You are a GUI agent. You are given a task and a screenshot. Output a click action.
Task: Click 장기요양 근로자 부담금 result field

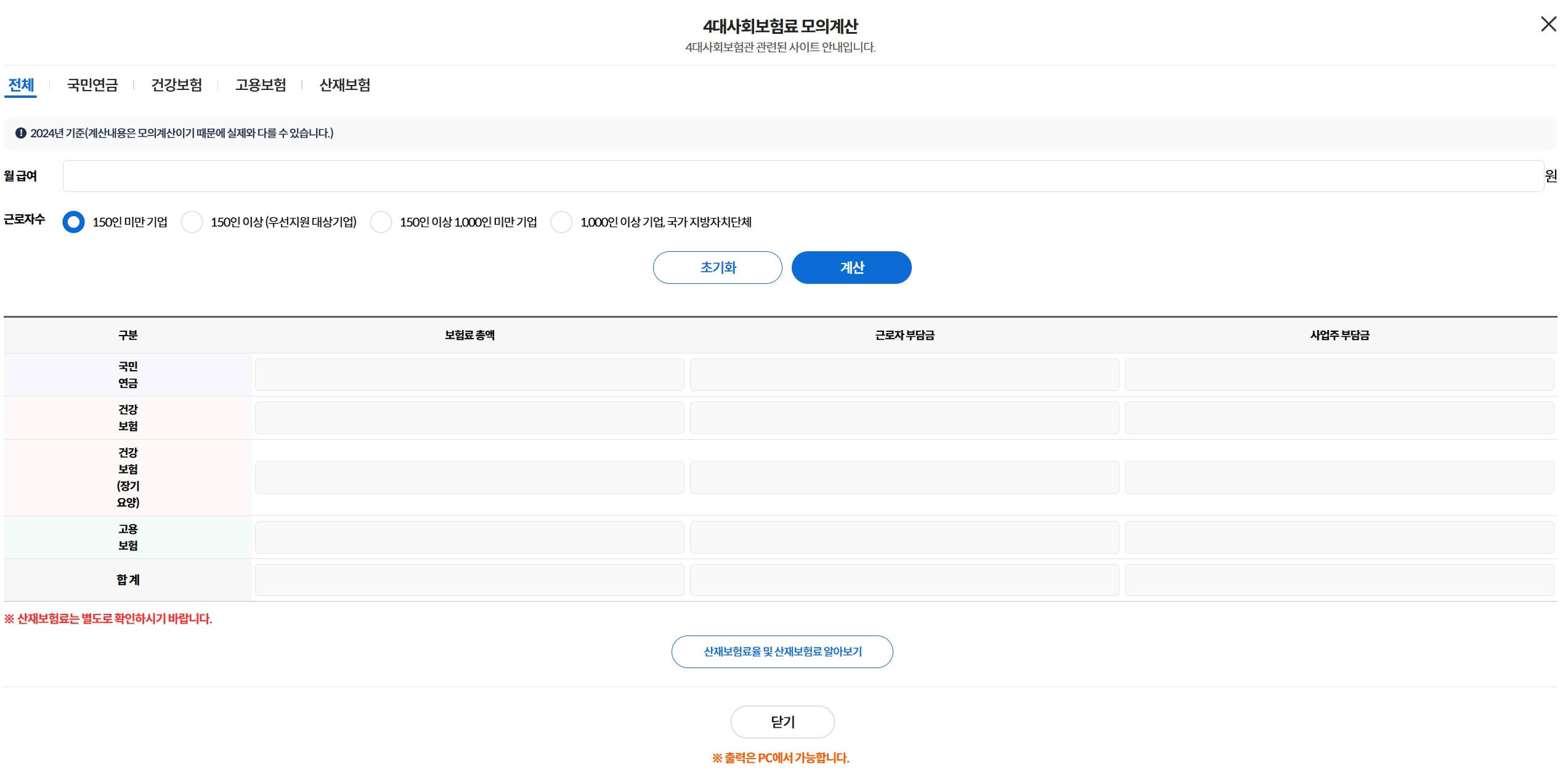coord(904,477)
